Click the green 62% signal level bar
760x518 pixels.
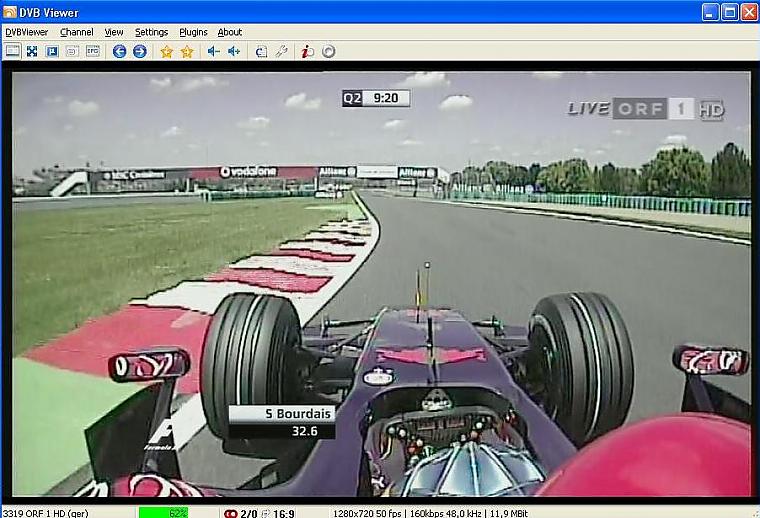163,513
